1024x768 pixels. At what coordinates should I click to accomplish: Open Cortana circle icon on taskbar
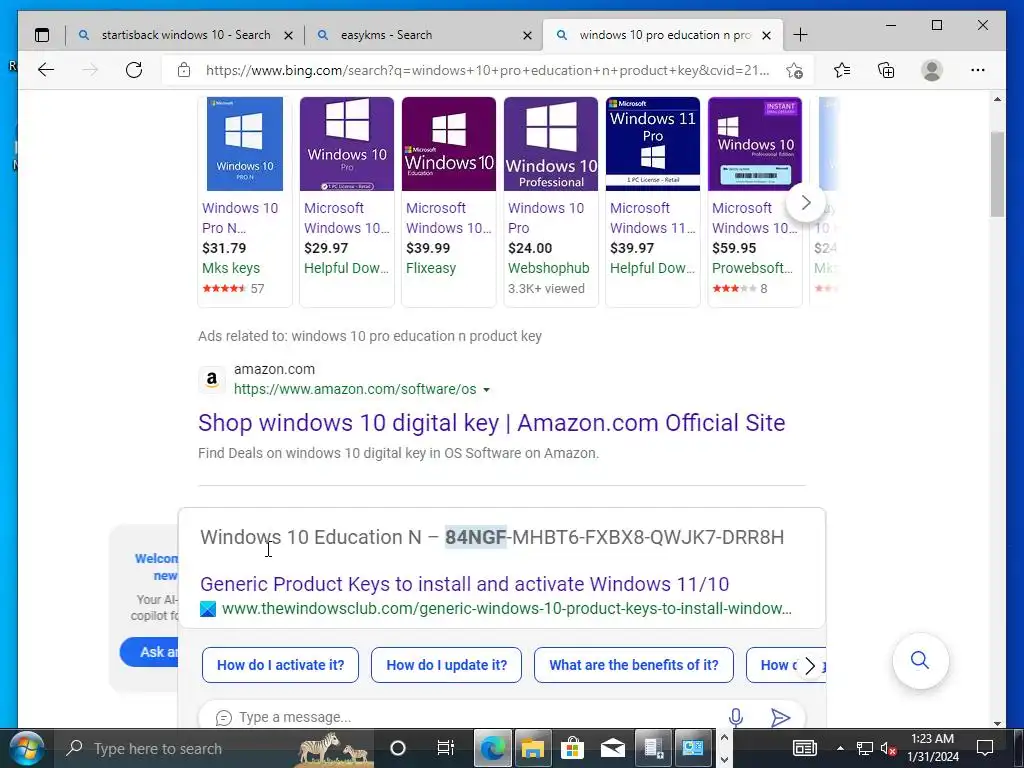coord(398,748)
